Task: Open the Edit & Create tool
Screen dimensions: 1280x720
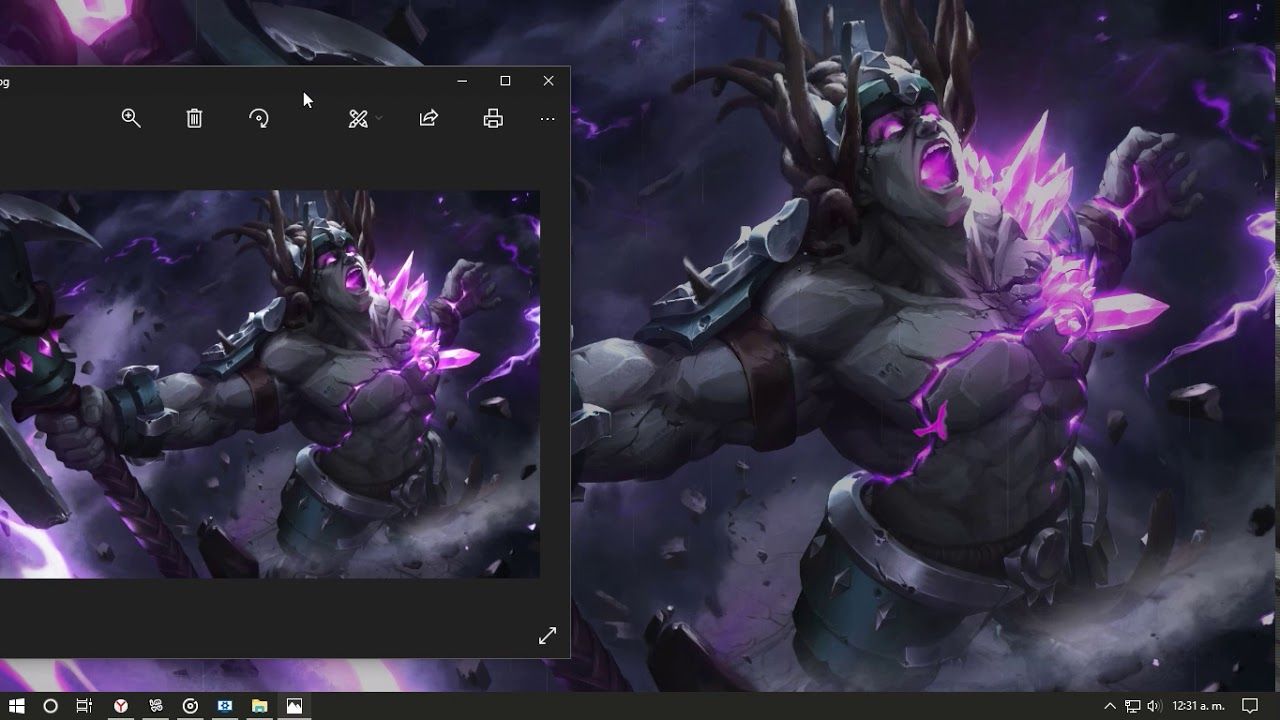Action: (x=358, y=119)
